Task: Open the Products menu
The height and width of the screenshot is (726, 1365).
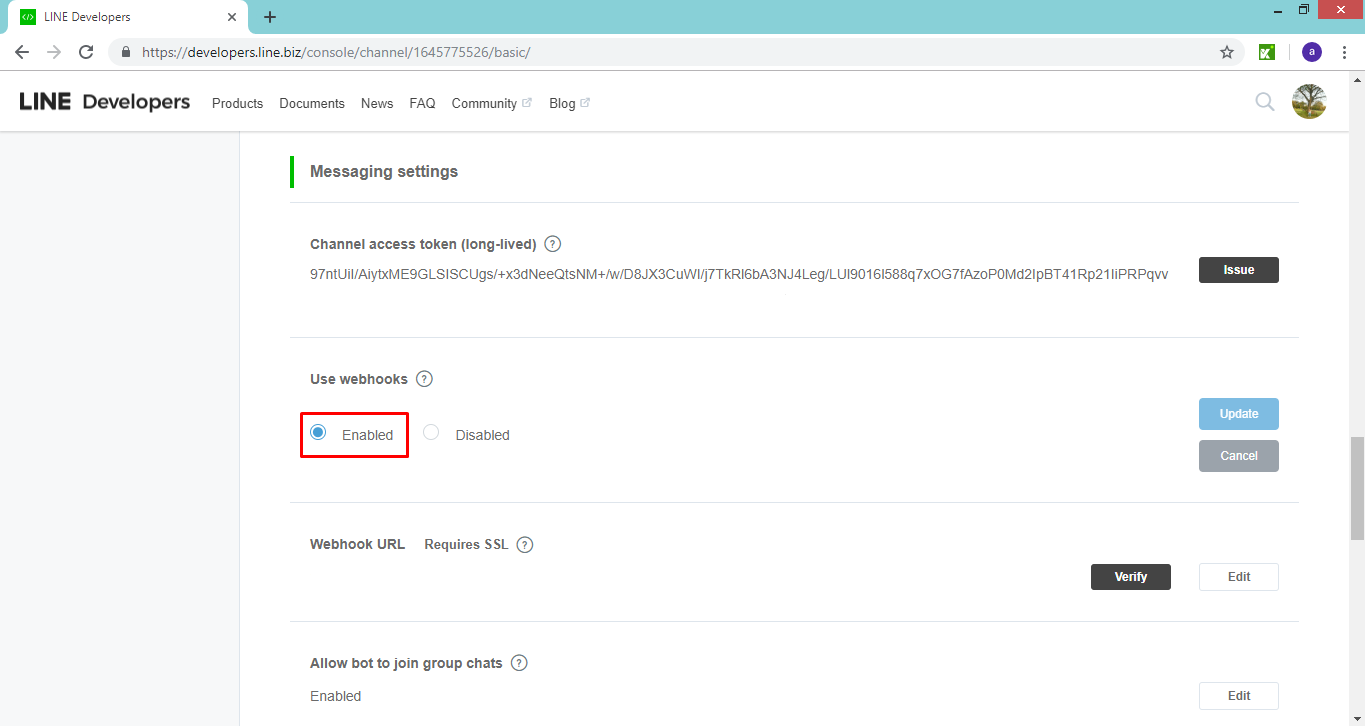Action: (x=237, y=103)
